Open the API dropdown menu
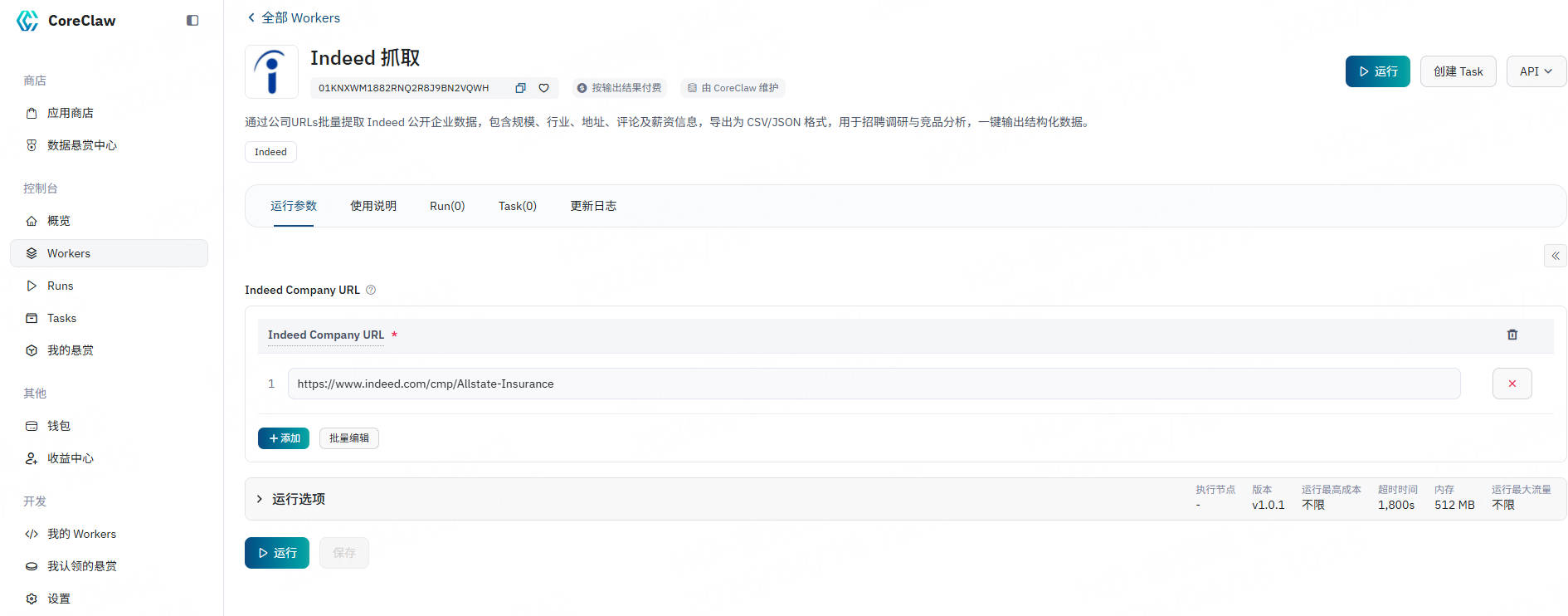The image size is (1568, 616). pos(1536,71)
